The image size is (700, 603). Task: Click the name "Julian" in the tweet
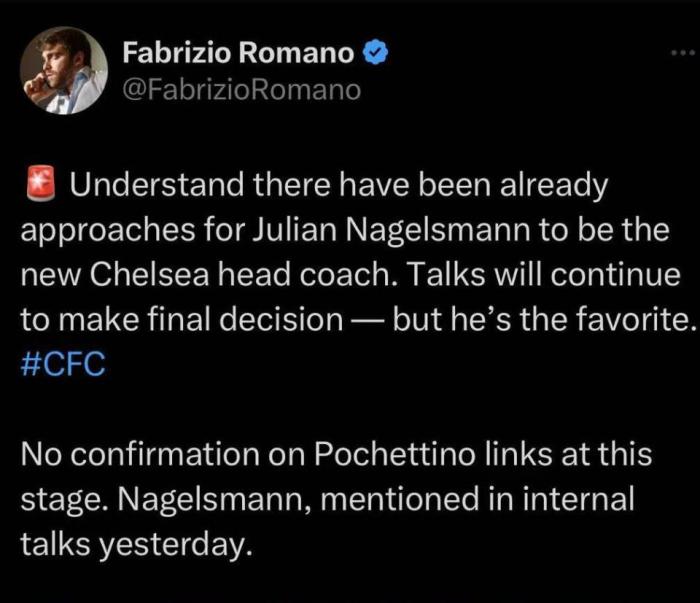(297, 230)
